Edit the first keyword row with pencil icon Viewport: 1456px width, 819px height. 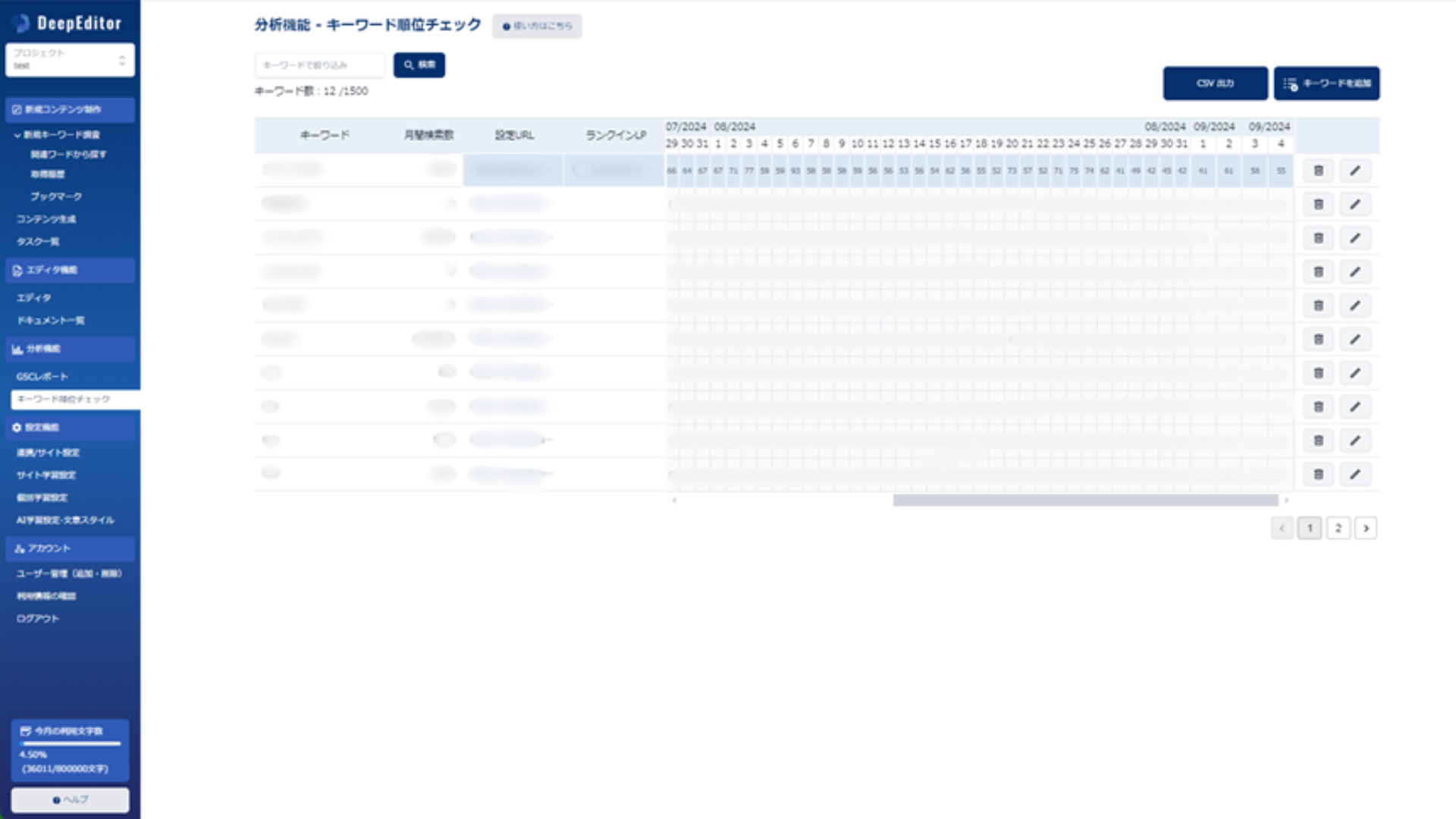[1355, 171]
